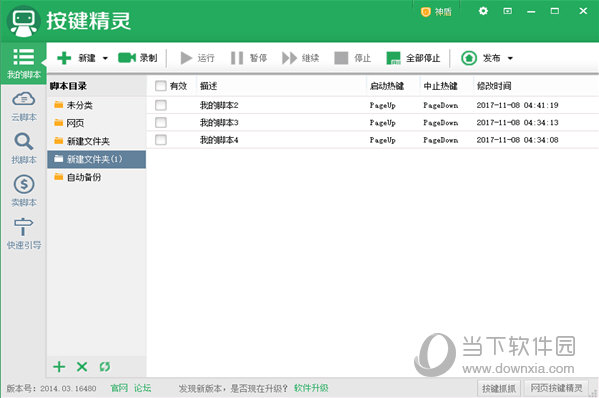The height and width of the screenshot is (398, 599).
Task: Open the 官网 official site link
Action: pyautogui.click(x=119, y=388)
